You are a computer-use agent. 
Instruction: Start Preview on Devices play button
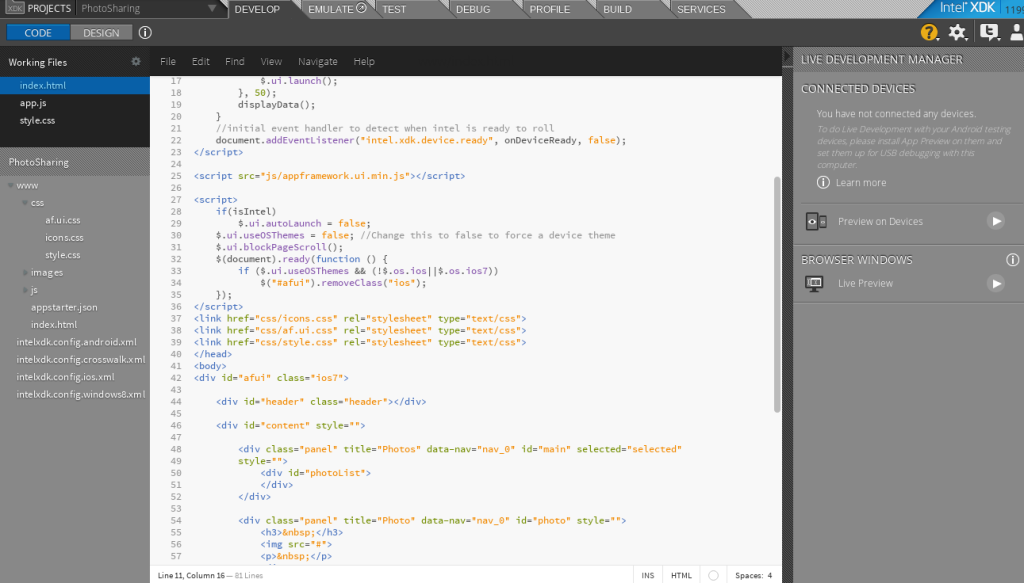[995, 221]
